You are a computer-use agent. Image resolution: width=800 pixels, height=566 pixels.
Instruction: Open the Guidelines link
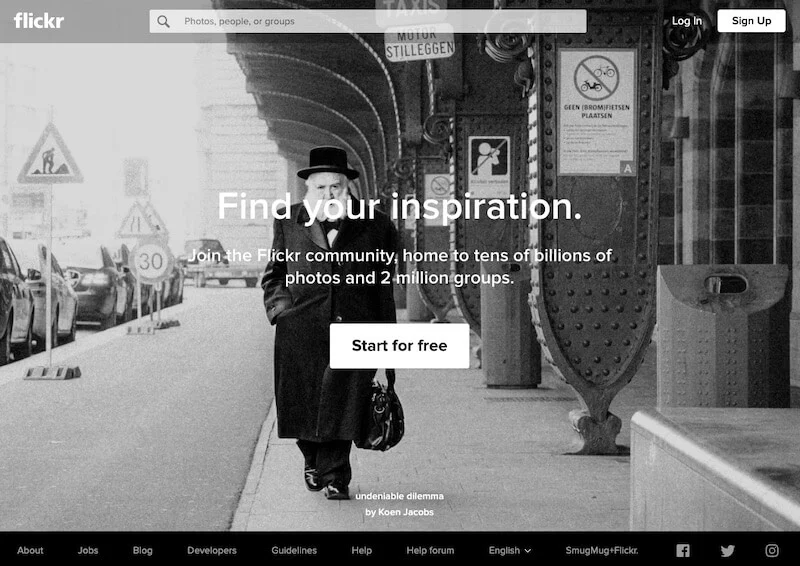pos(294,550)
